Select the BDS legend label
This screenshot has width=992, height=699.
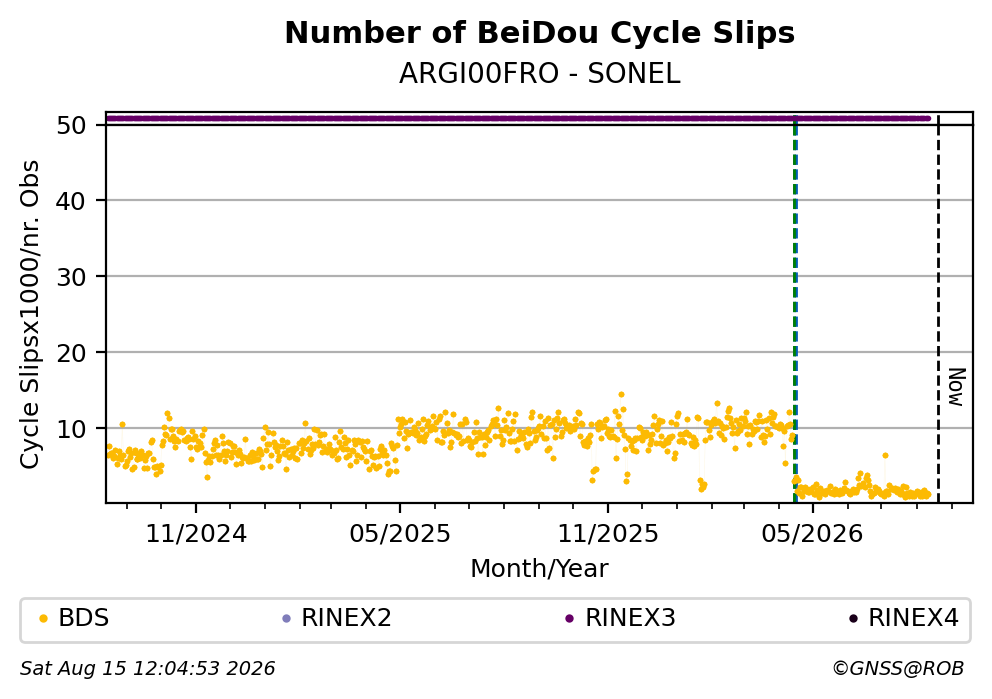click(84, 618)
